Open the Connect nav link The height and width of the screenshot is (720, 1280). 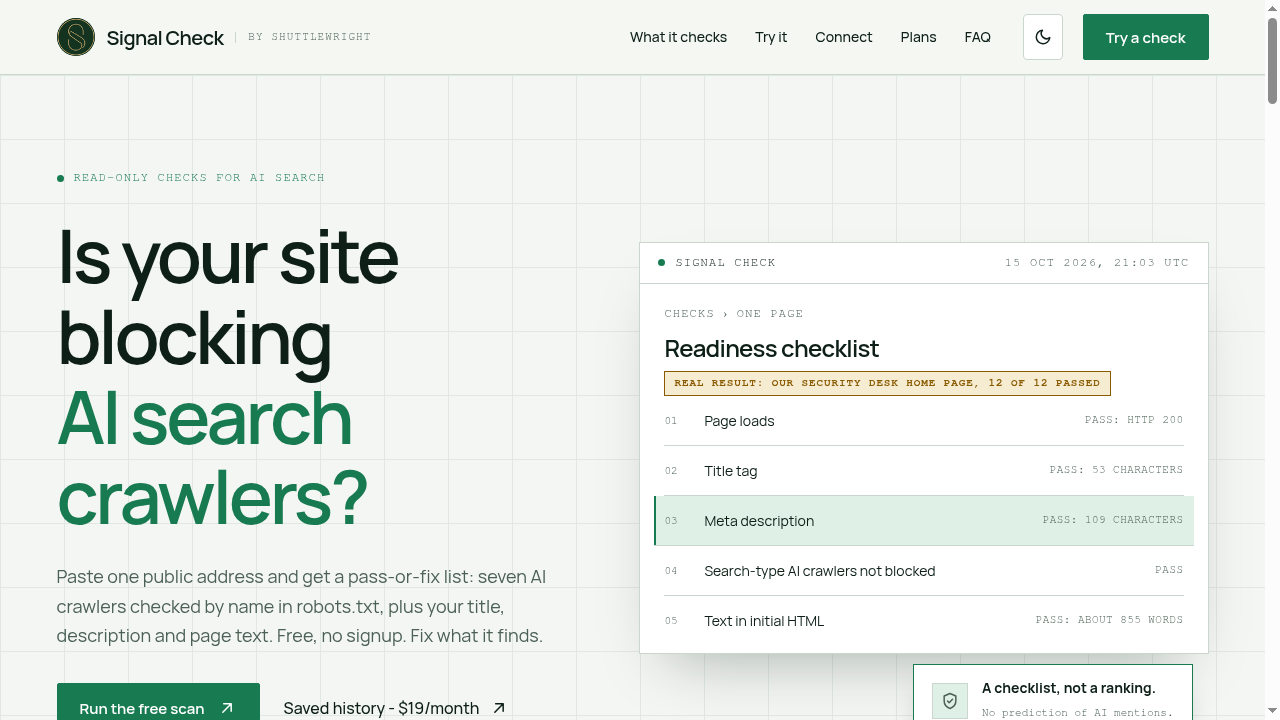(844, 37)
